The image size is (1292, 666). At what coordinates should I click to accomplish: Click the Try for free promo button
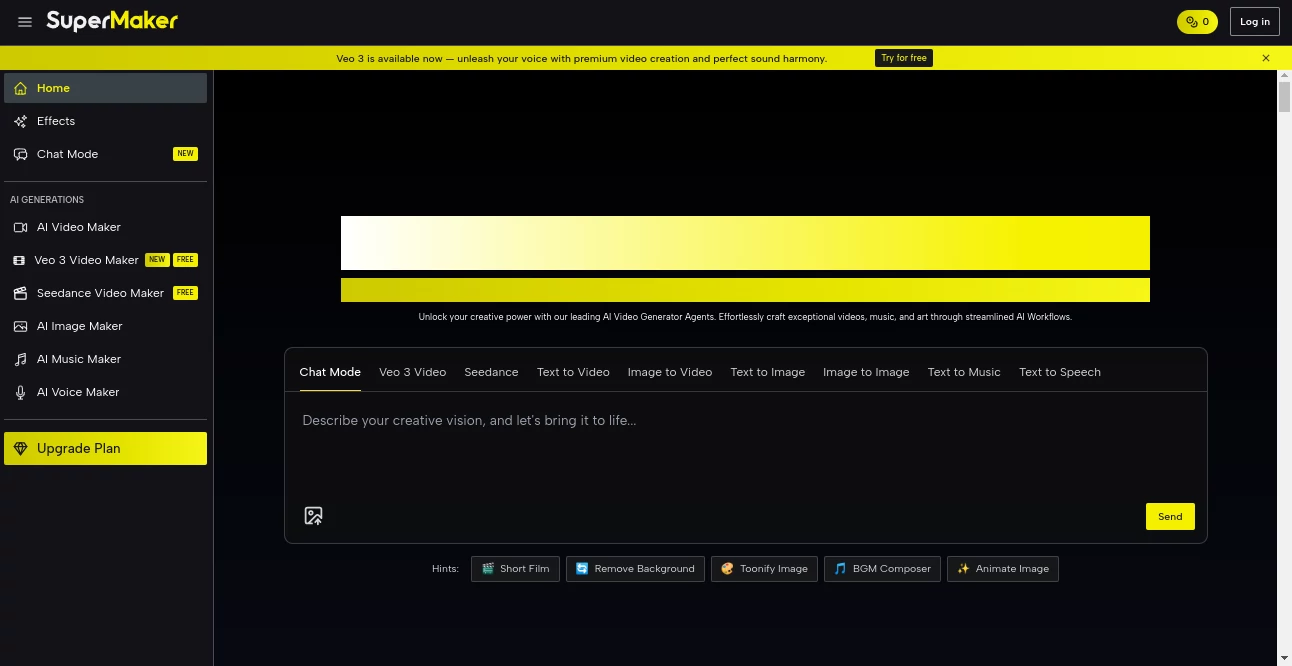[x=903, y=58]
